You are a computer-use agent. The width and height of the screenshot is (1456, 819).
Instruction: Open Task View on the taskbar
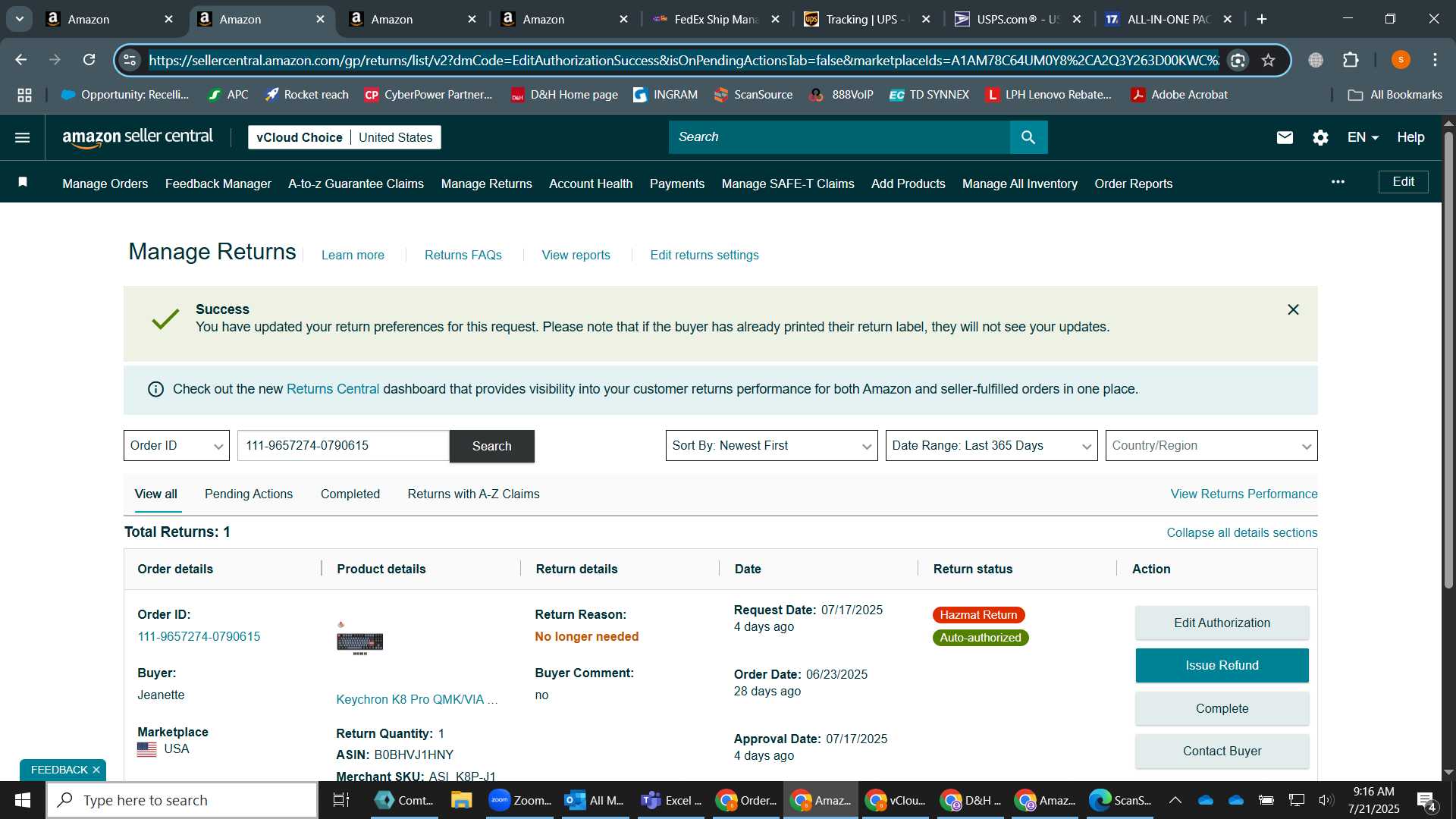click(341, 800)
